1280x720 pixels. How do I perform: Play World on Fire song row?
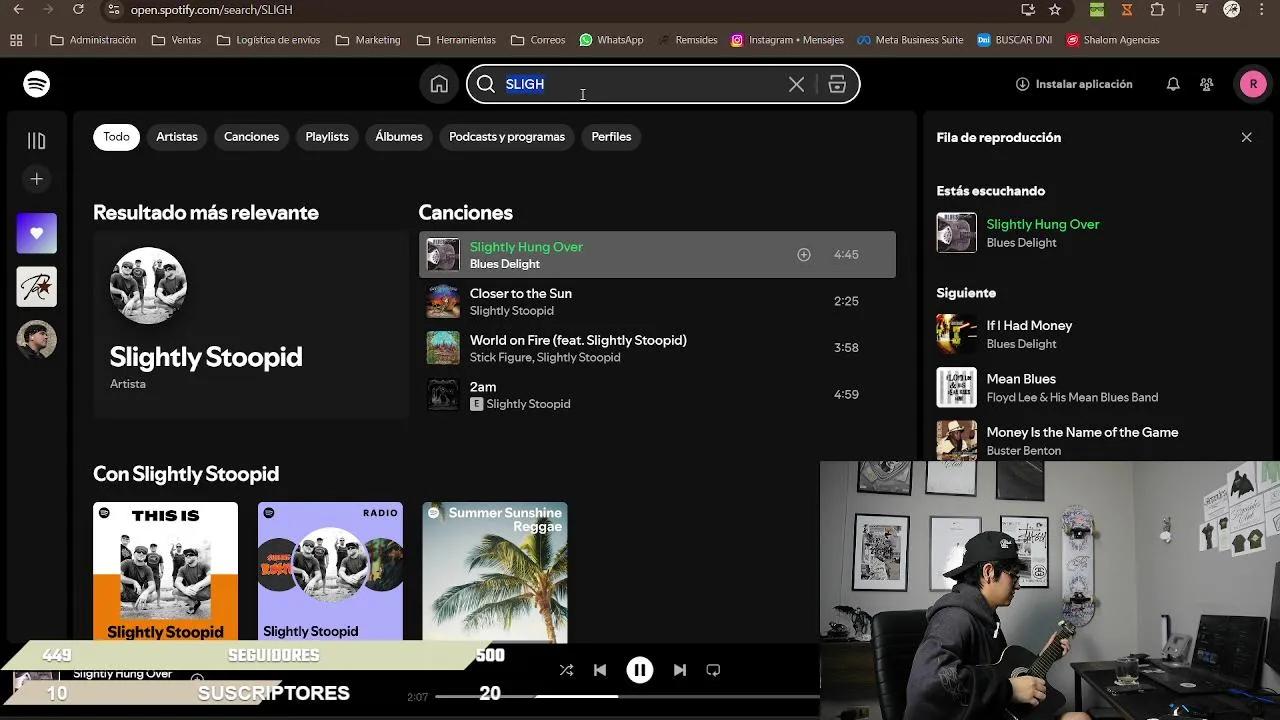[657, 348]
